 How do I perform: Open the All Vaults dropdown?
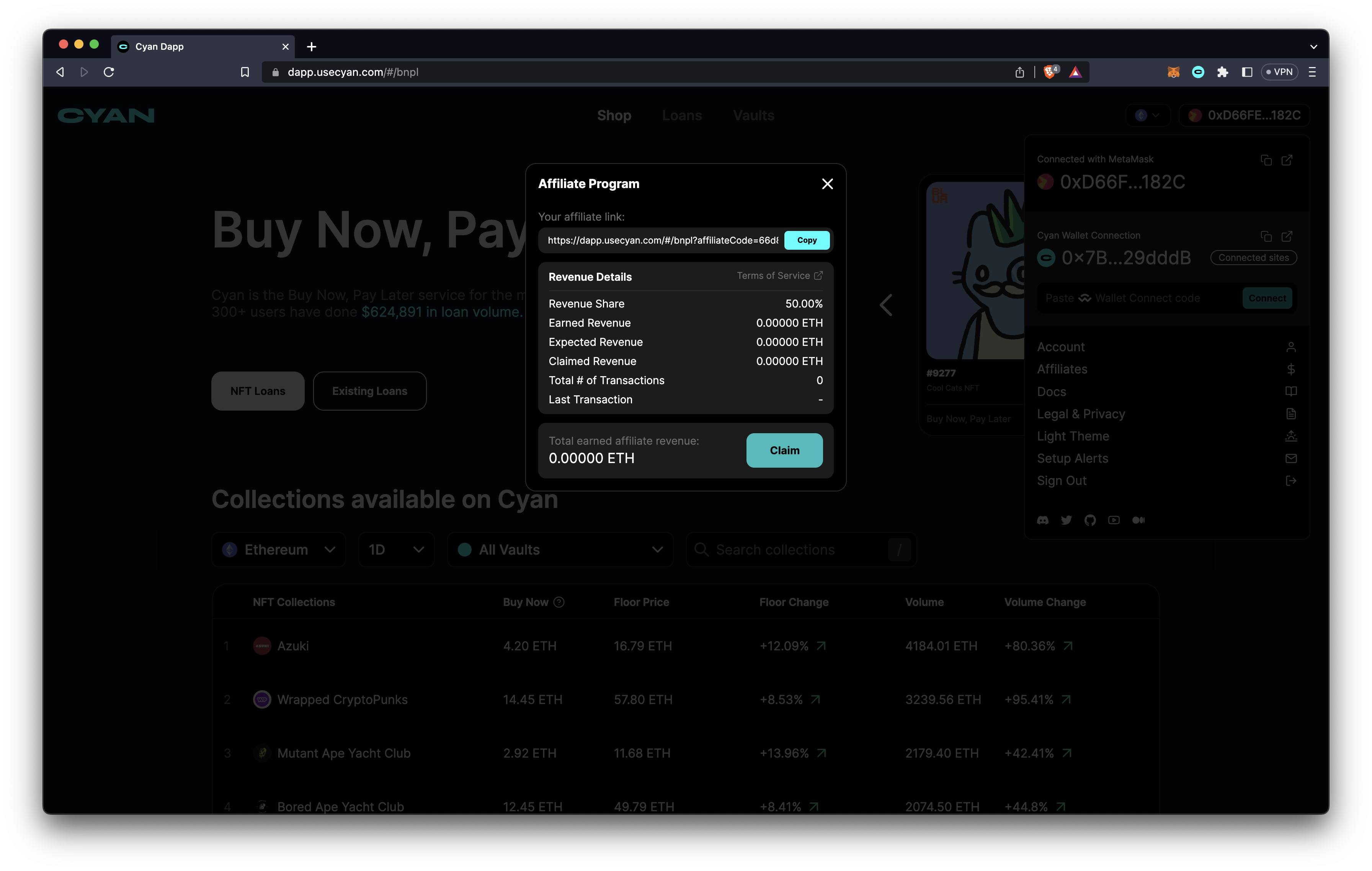(x=560, y=550)
